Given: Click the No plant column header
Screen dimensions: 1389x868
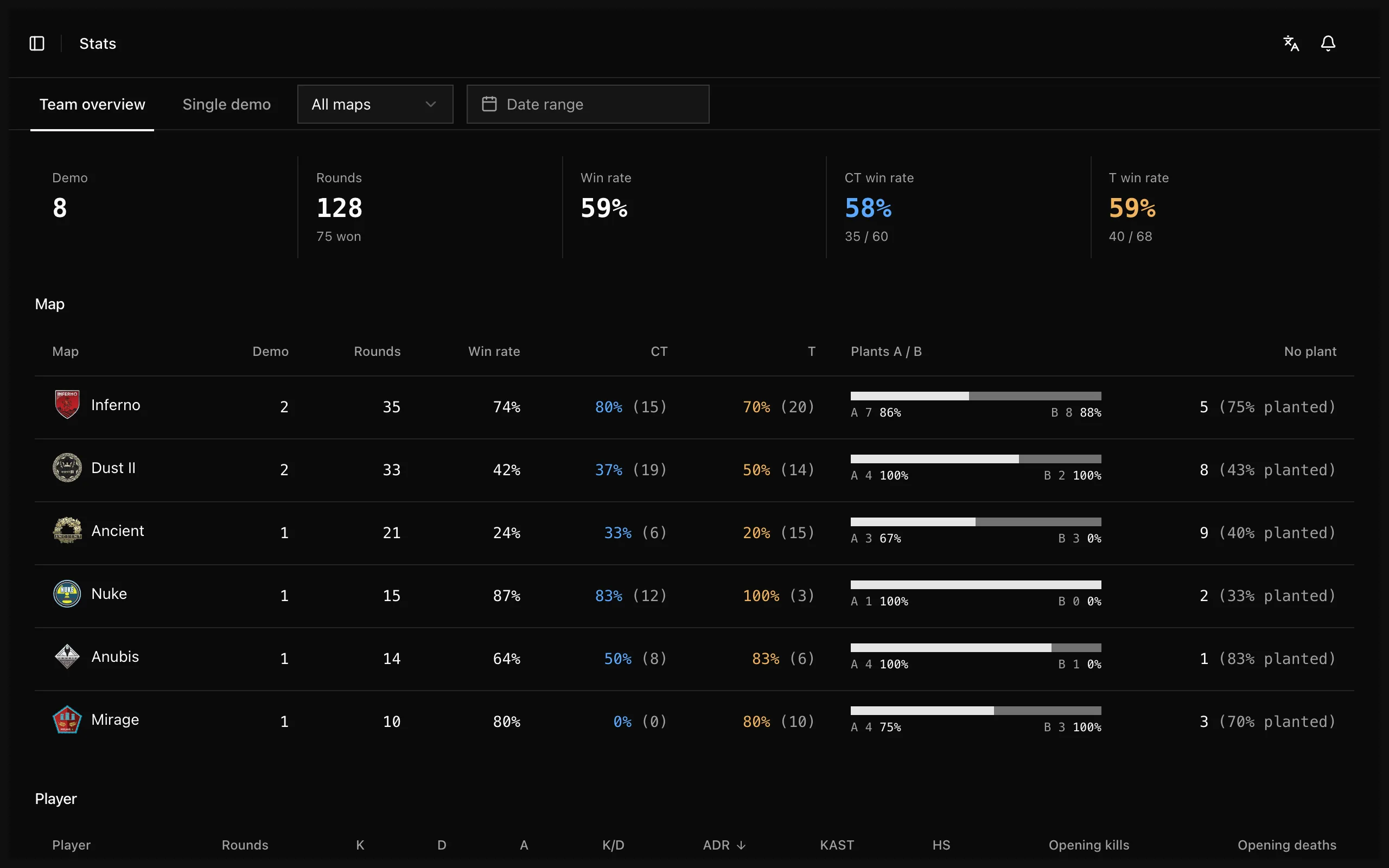Looking at the screenshot, I should click(x=1310, y=352).
